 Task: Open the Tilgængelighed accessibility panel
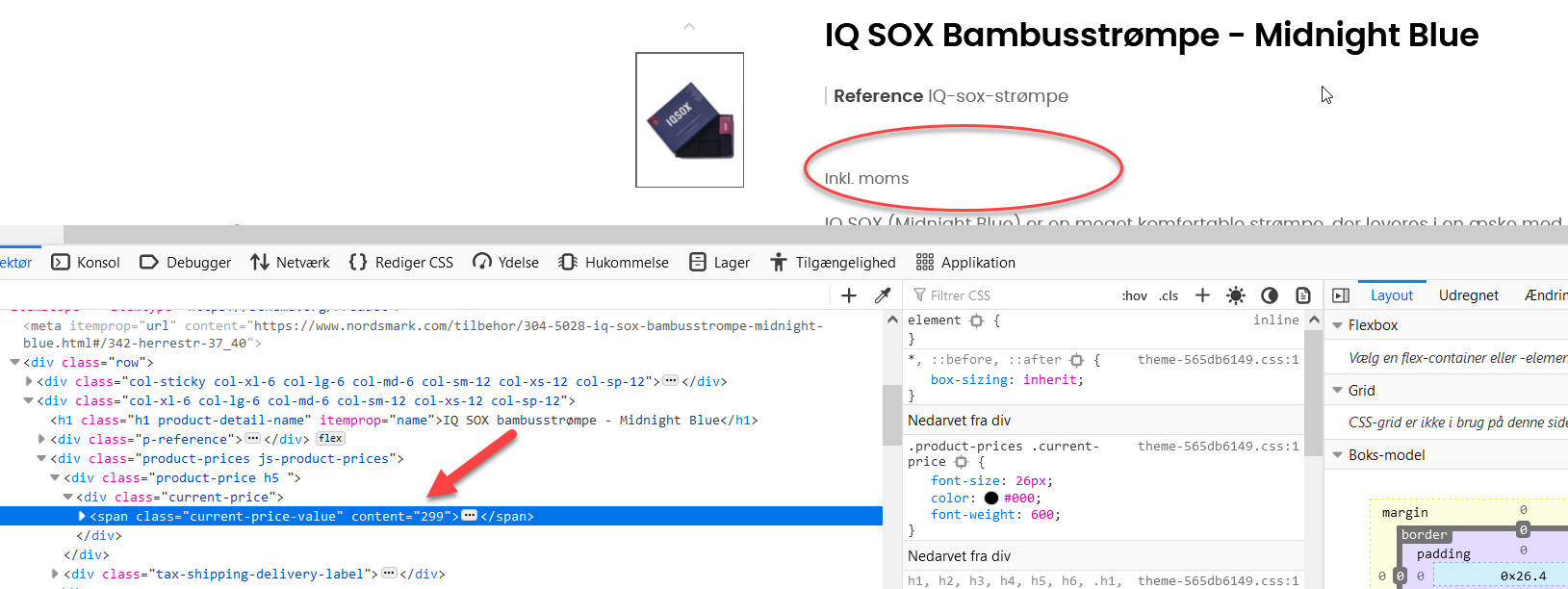(833, 262)
